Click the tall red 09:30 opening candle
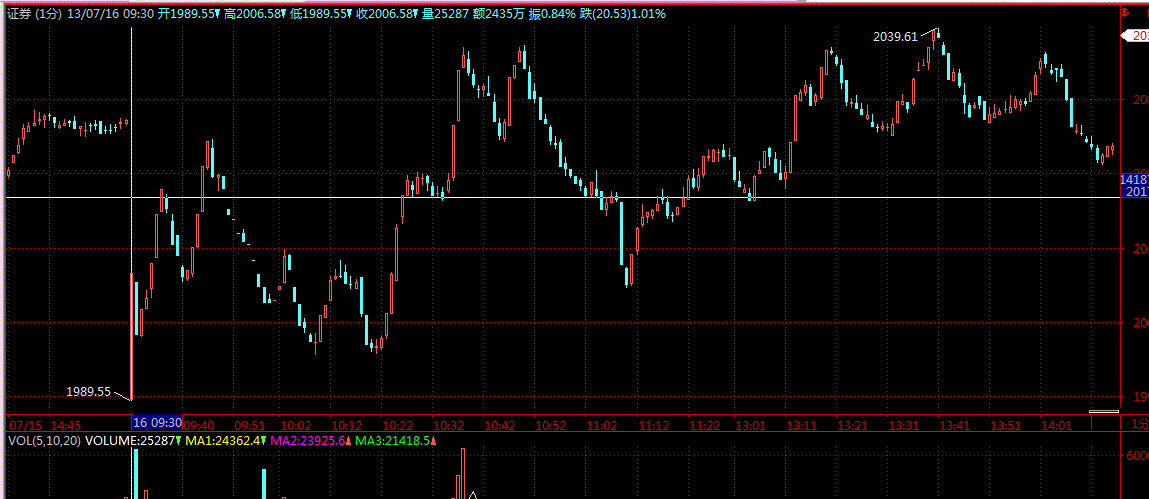The image size is (1149, 499). [x=132, y=335]
